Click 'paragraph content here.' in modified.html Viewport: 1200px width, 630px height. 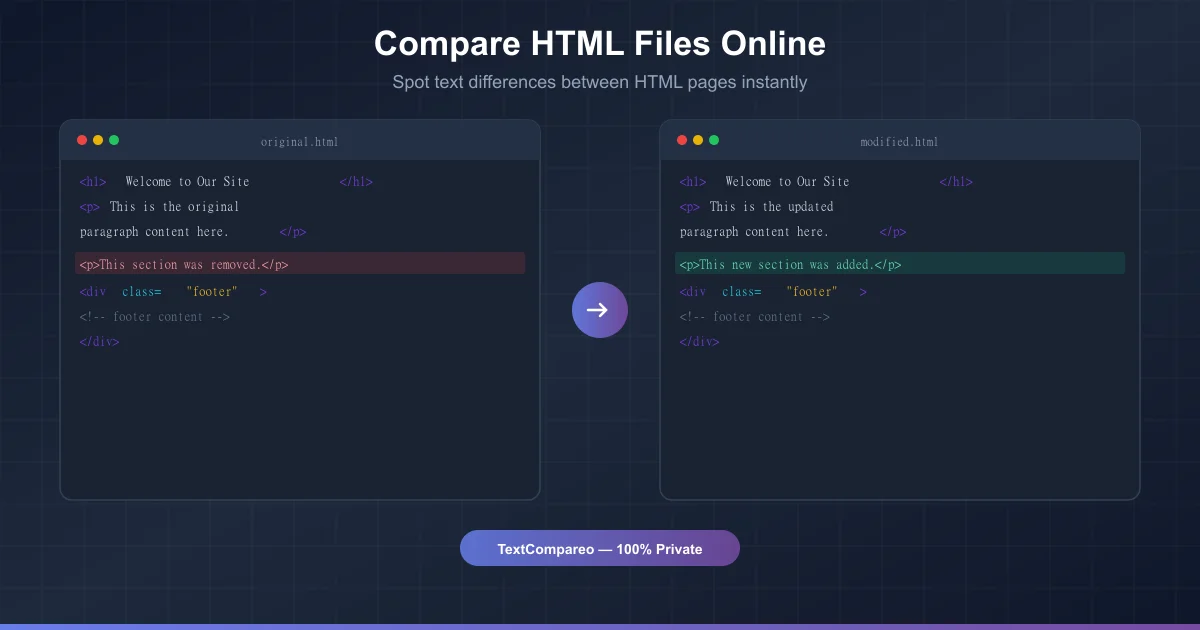click(x=755, y=232)
